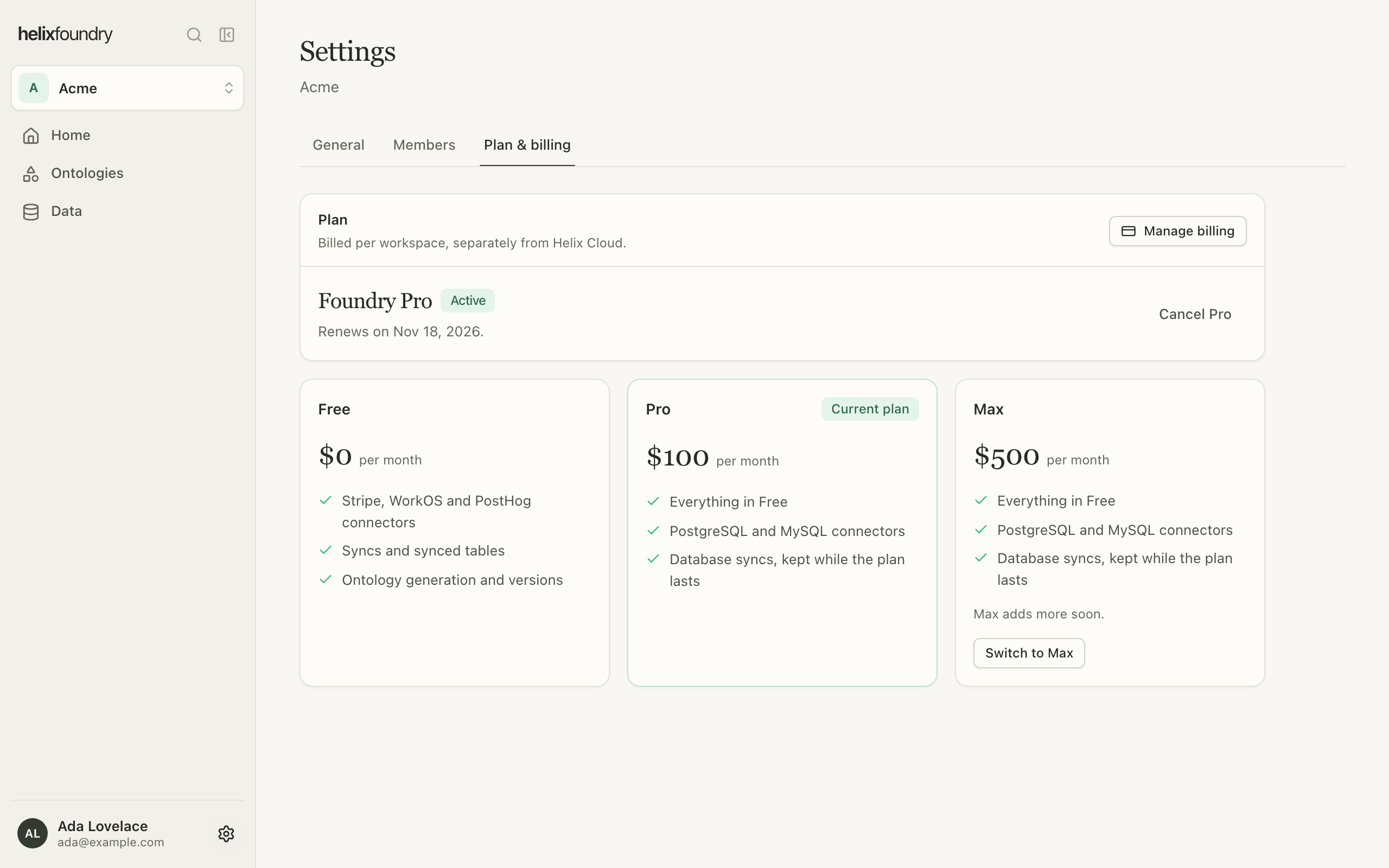Collapse the sidebar panel icon
This screenshot has width=1389, height=868.
pos(227,35)
